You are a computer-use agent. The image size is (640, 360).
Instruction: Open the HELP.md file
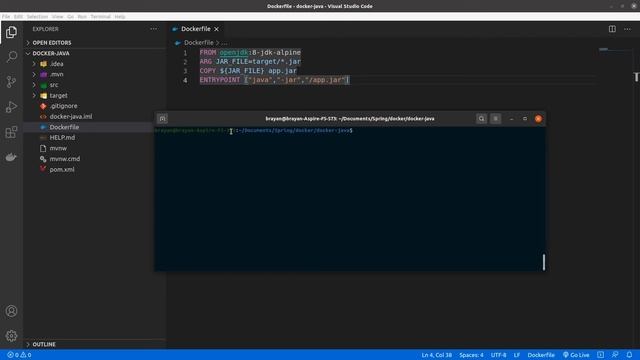[62, 138]
